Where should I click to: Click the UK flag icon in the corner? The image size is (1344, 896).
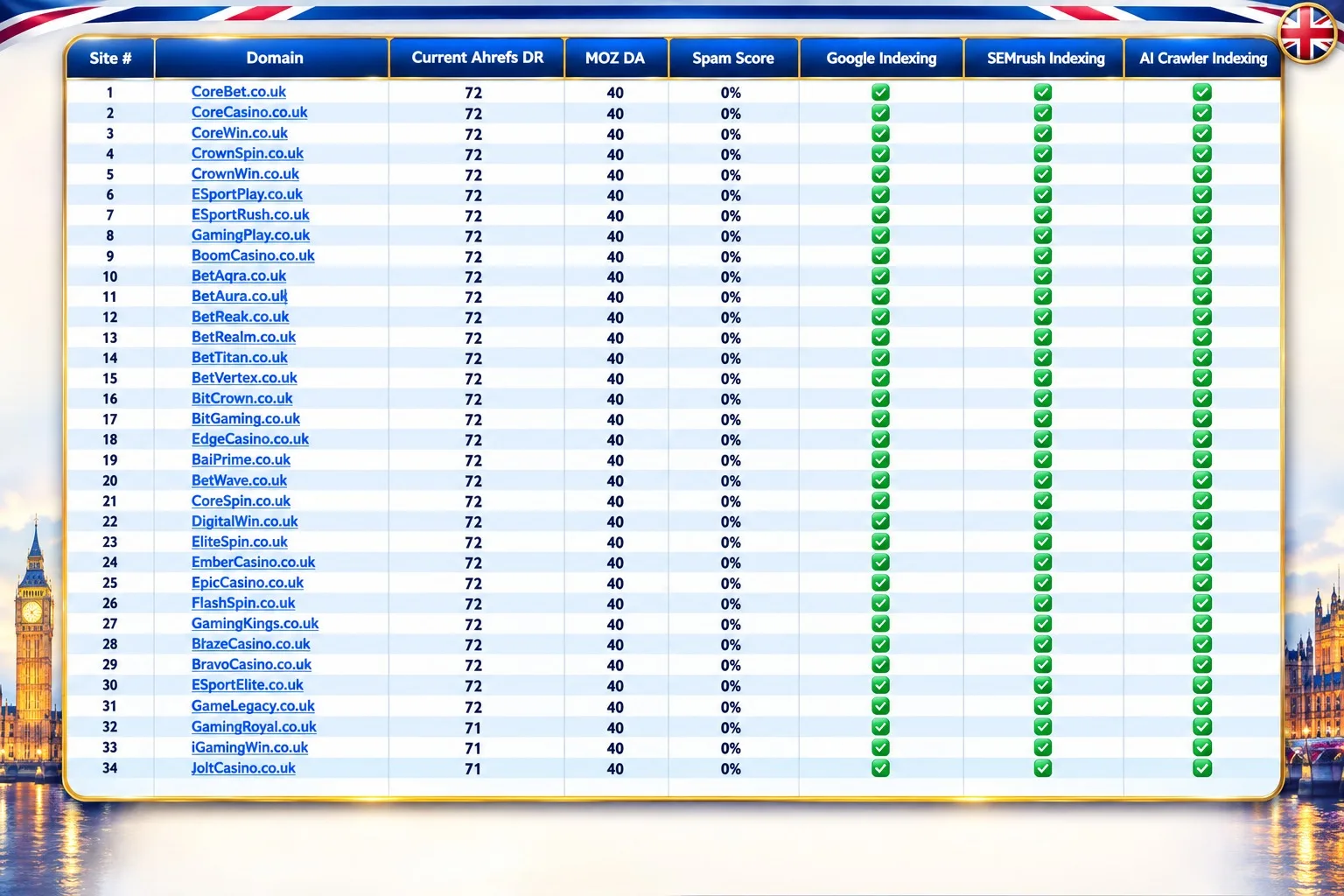click(x=1307, y=33)
